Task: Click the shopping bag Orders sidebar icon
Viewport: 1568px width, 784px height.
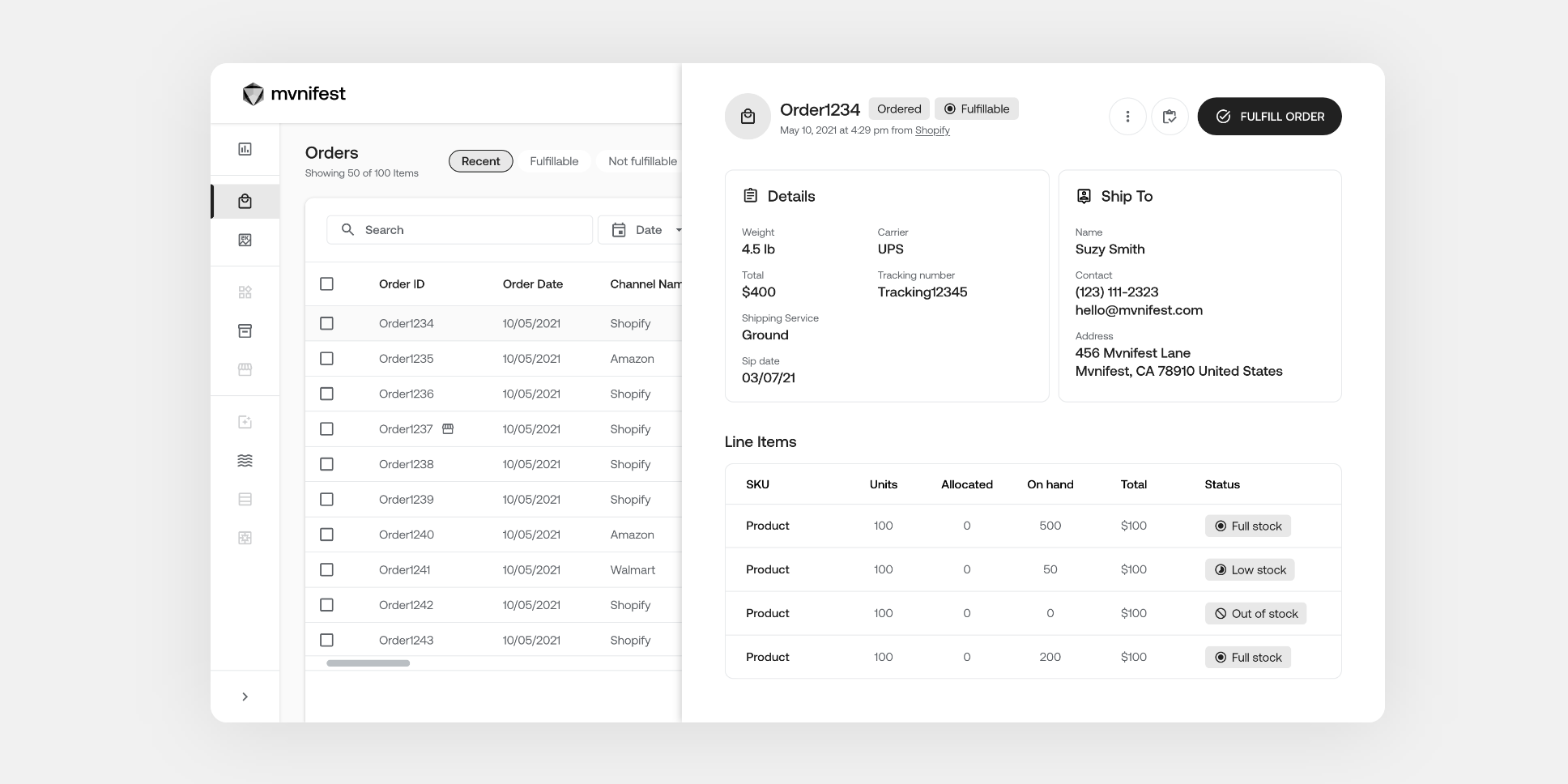Action: tap(245, 202)
